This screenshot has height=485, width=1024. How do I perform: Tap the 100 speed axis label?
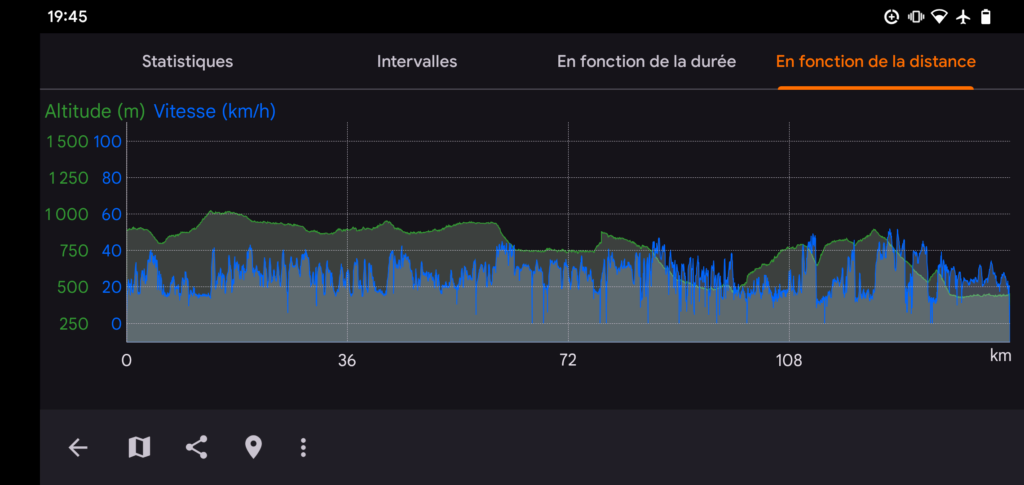pos(108,141)
